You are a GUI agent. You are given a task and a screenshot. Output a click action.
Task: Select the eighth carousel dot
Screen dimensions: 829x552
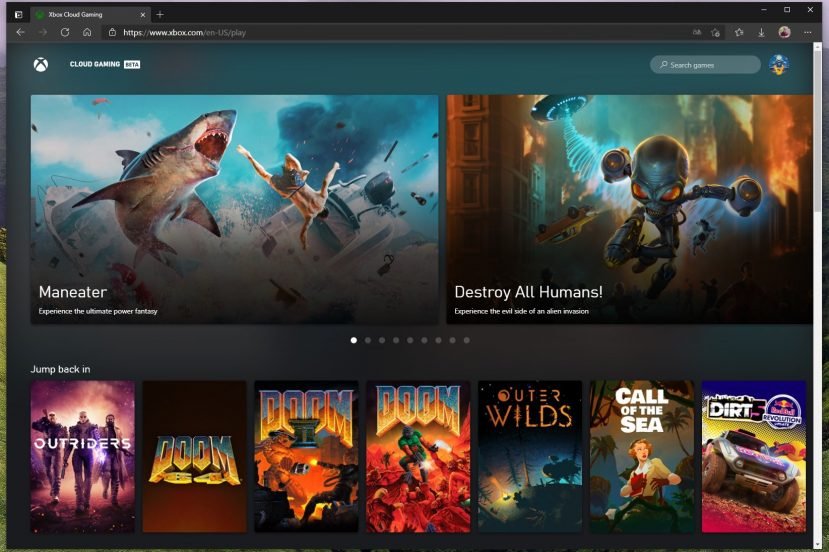click(x=453, y=341)
